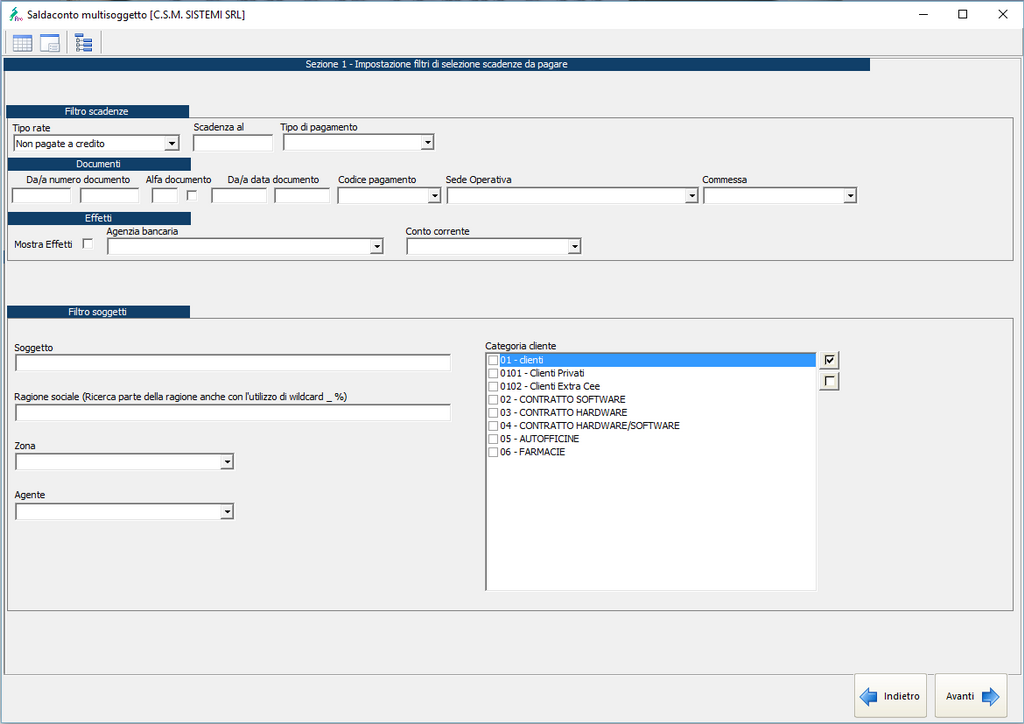Check all client categories with the select-all button
The height and width of the screenshot is (724, 1024).
(829, 360)
